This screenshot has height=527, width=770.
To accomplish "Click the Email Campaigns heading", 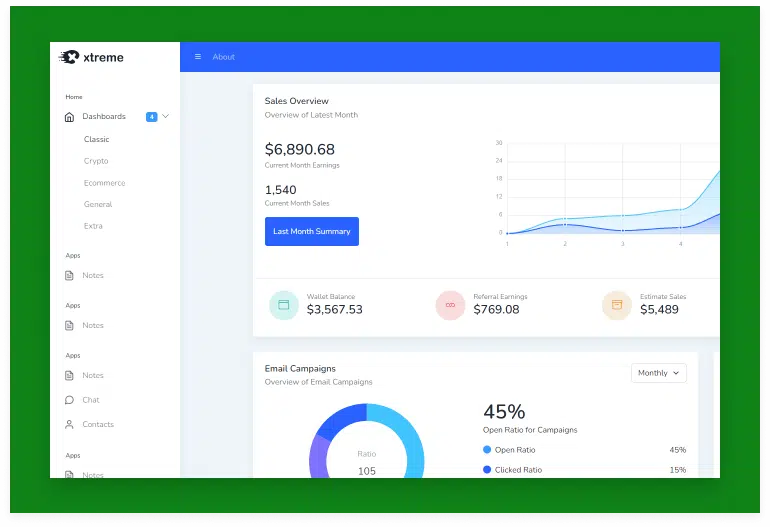I will [300, 368].
